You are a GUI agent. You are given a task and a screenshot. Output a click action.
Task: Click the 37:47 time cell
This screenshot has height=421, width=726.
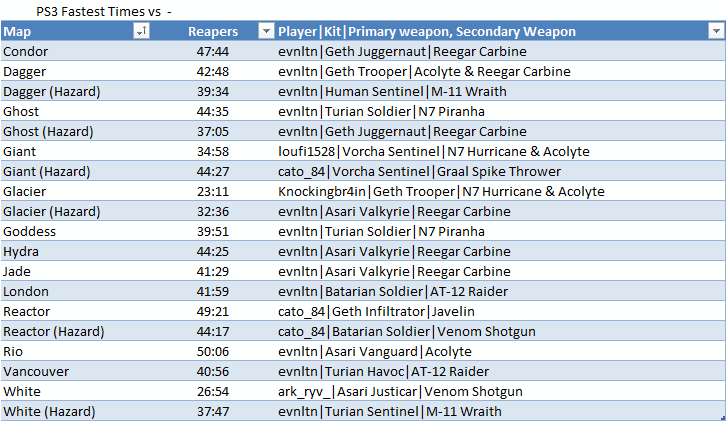213,411
